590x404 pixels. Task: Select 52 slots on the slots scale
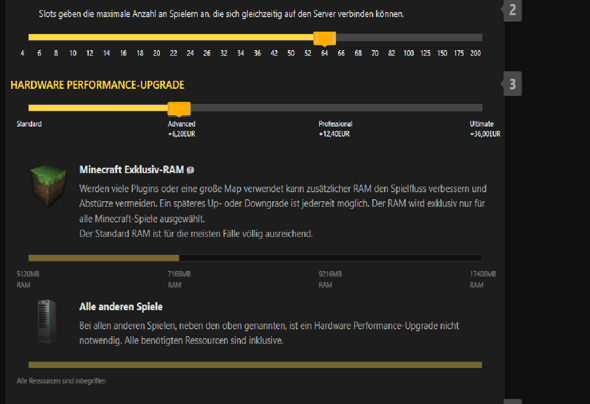[308, 53]
